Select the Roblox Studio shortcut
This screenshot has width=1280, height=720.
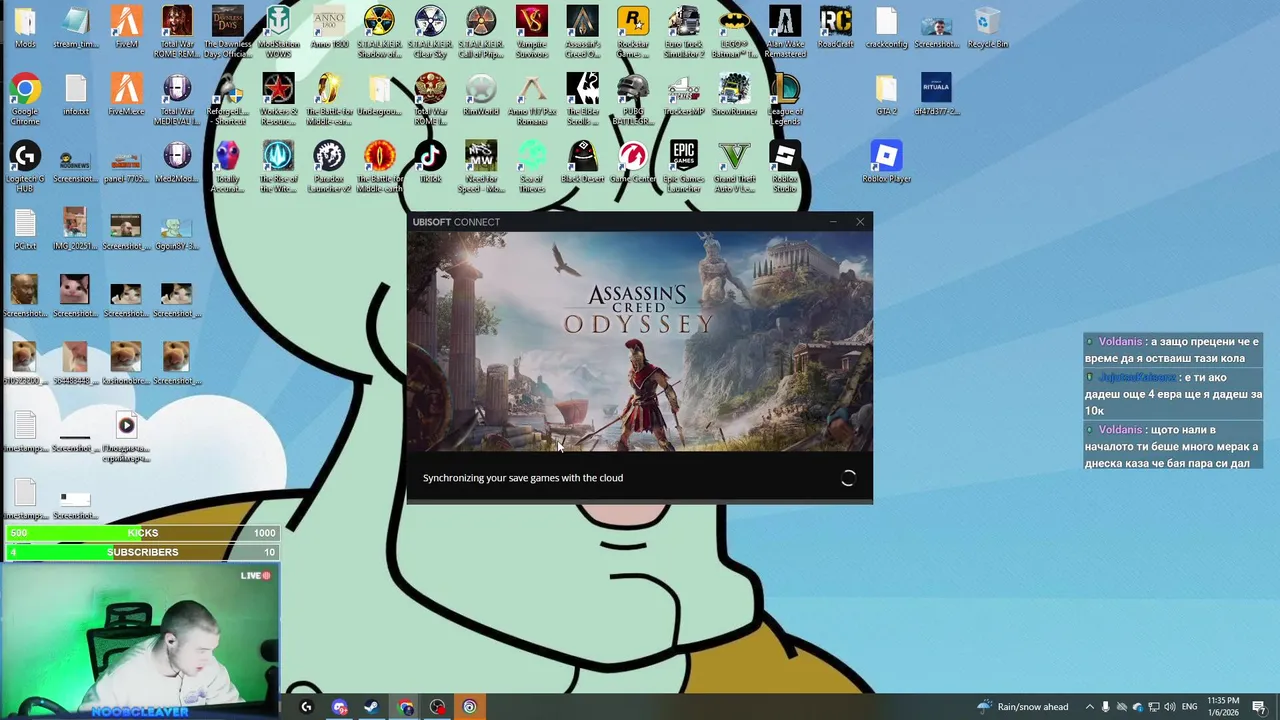click(x=785, y=167)
